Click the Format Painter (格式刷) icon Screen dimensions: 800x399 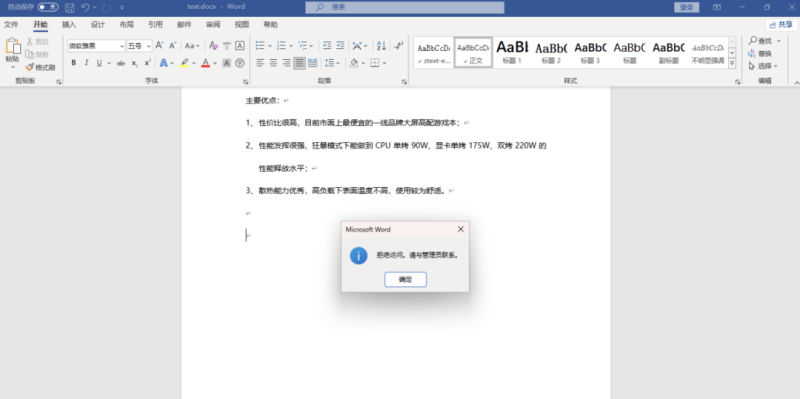(x=29, y=67)
